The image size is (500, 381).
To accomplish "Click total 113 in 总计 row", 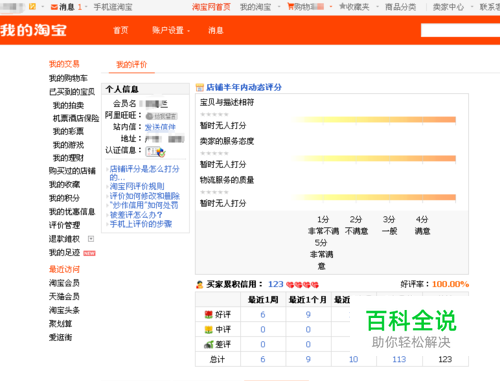I will (399, 359).
